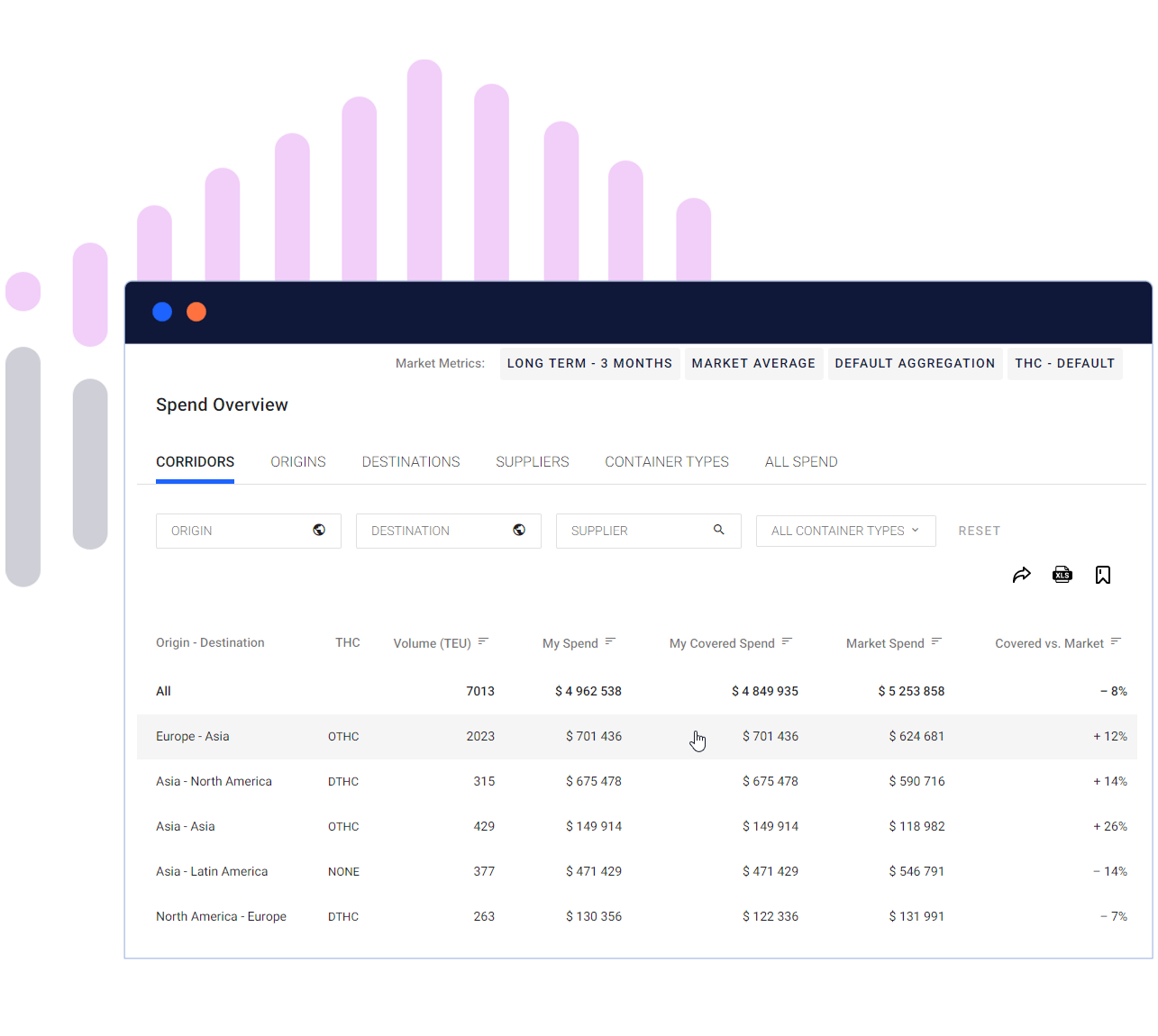The height and width of the screenshot is (1036, 1158).
Task: Click the DEFAULT AGGREGATION chip
Action: (x=915, y=363)
